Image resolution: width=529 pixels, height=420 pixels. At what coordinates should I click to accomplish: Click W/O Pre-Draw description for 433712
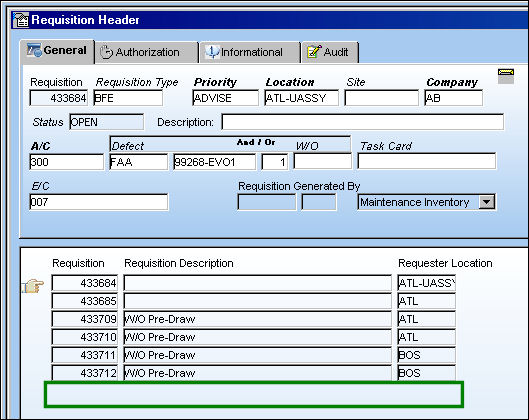(x=258, y=373)
